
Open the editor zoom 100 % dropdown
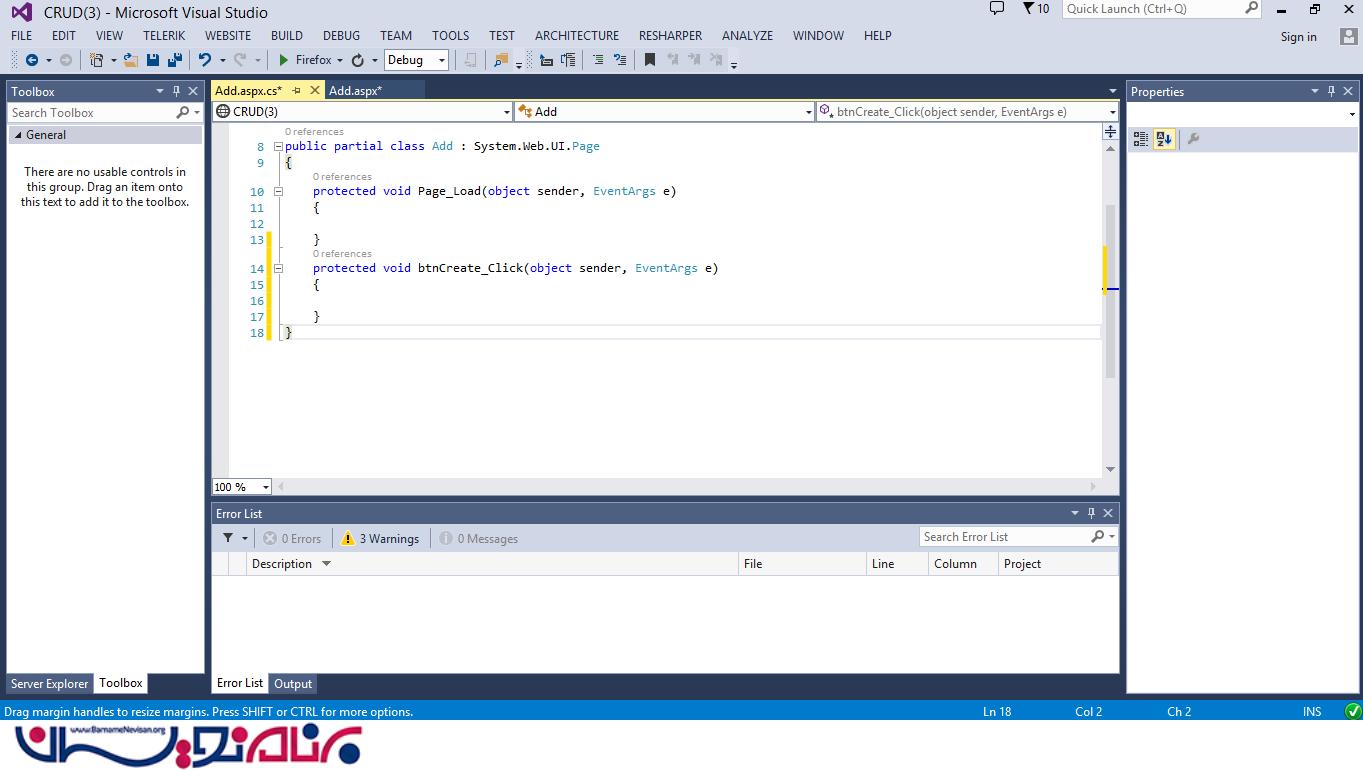click(x=242, y=487)
